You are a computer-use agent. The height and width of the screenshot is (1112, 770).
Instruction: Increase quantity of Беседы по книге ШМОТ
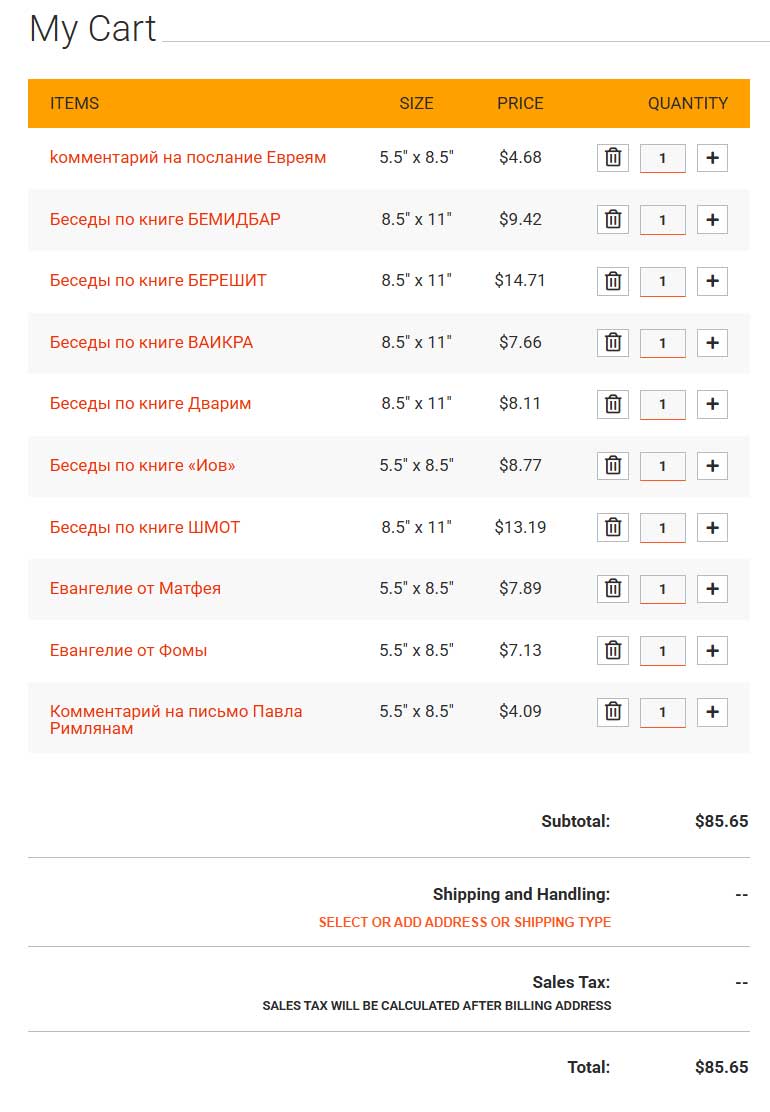713,528
